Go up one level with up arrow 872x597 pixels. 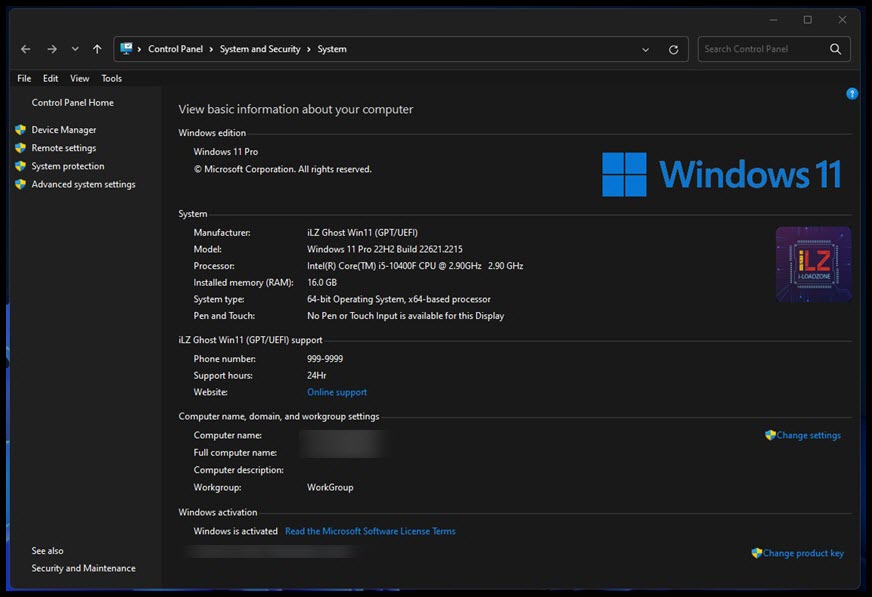(x=97, y=49)
